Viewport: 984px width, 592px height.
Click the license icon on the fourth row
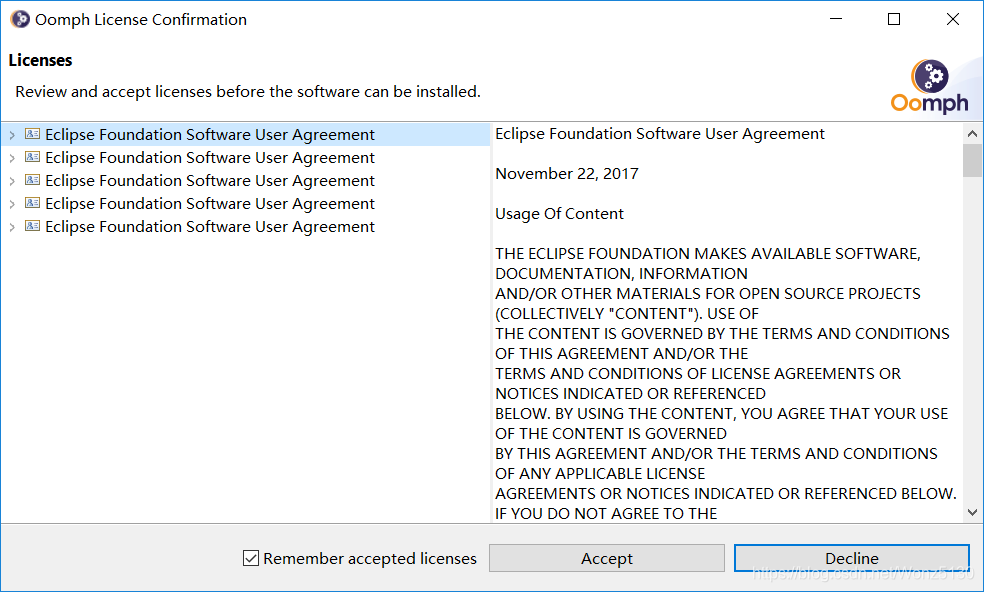point(32,203)
